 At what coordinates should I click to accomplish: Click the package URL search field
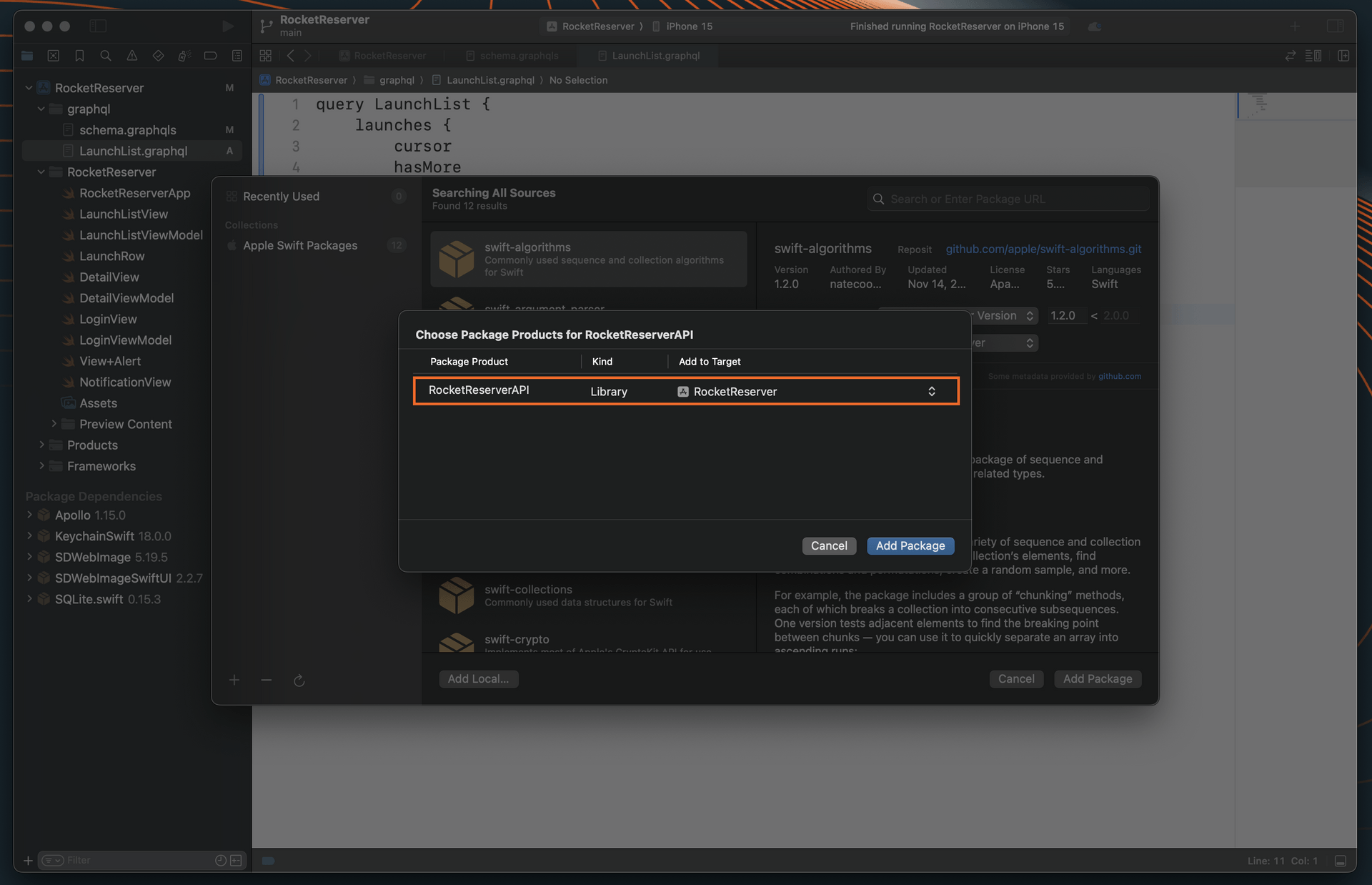pos(1008,199)
